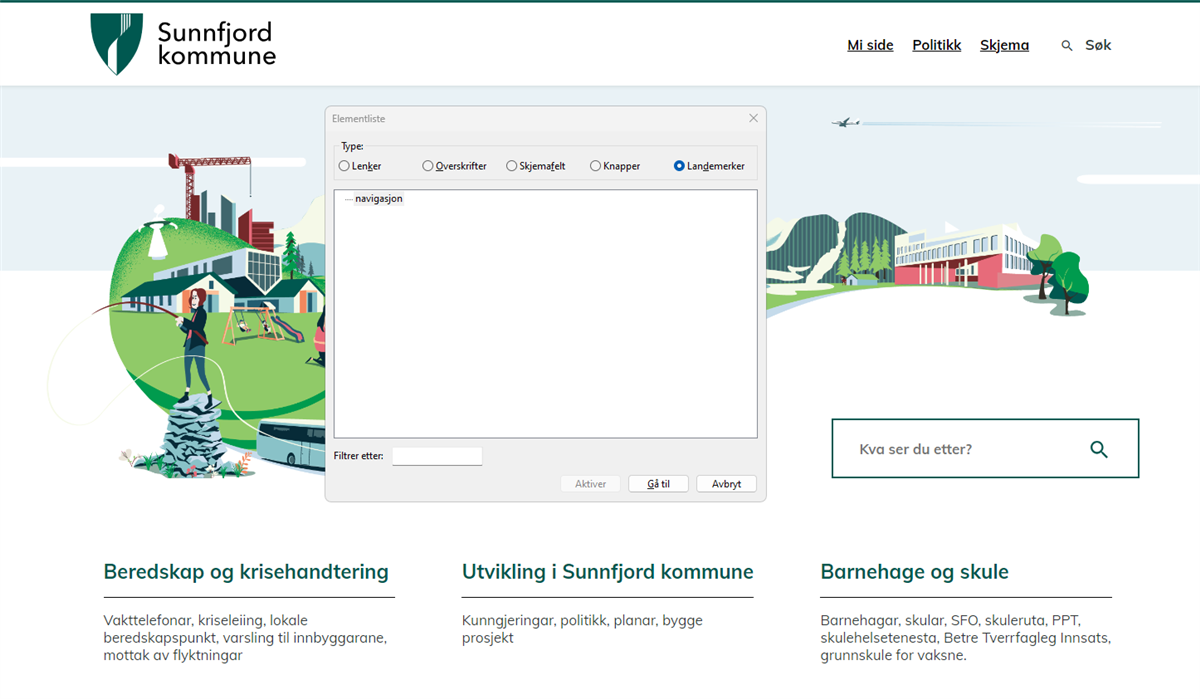The width and height of the screenshot is (1200, 699).
Task: Open the Utvikling i Sunnfjord kommune link
Action: [607, 572]
